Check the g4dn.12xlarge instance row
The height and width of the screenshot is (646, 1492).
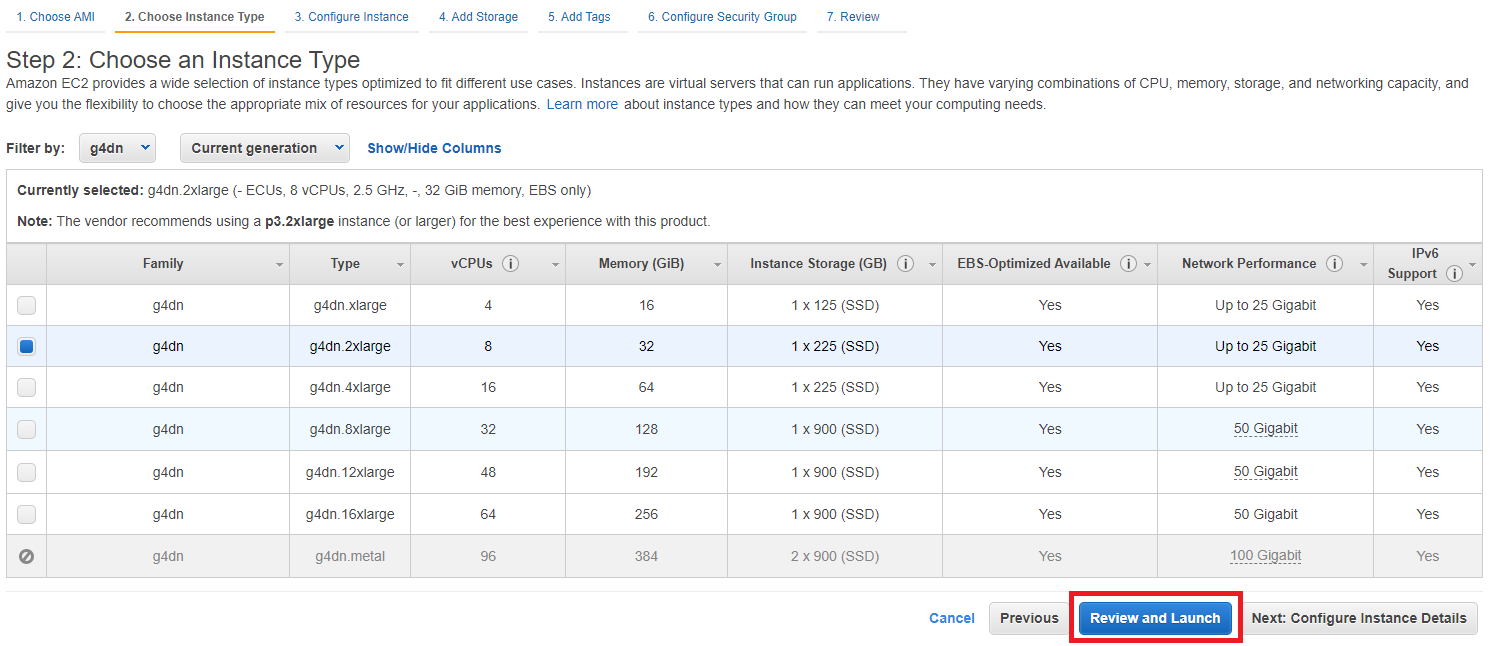tap(26, 472)
